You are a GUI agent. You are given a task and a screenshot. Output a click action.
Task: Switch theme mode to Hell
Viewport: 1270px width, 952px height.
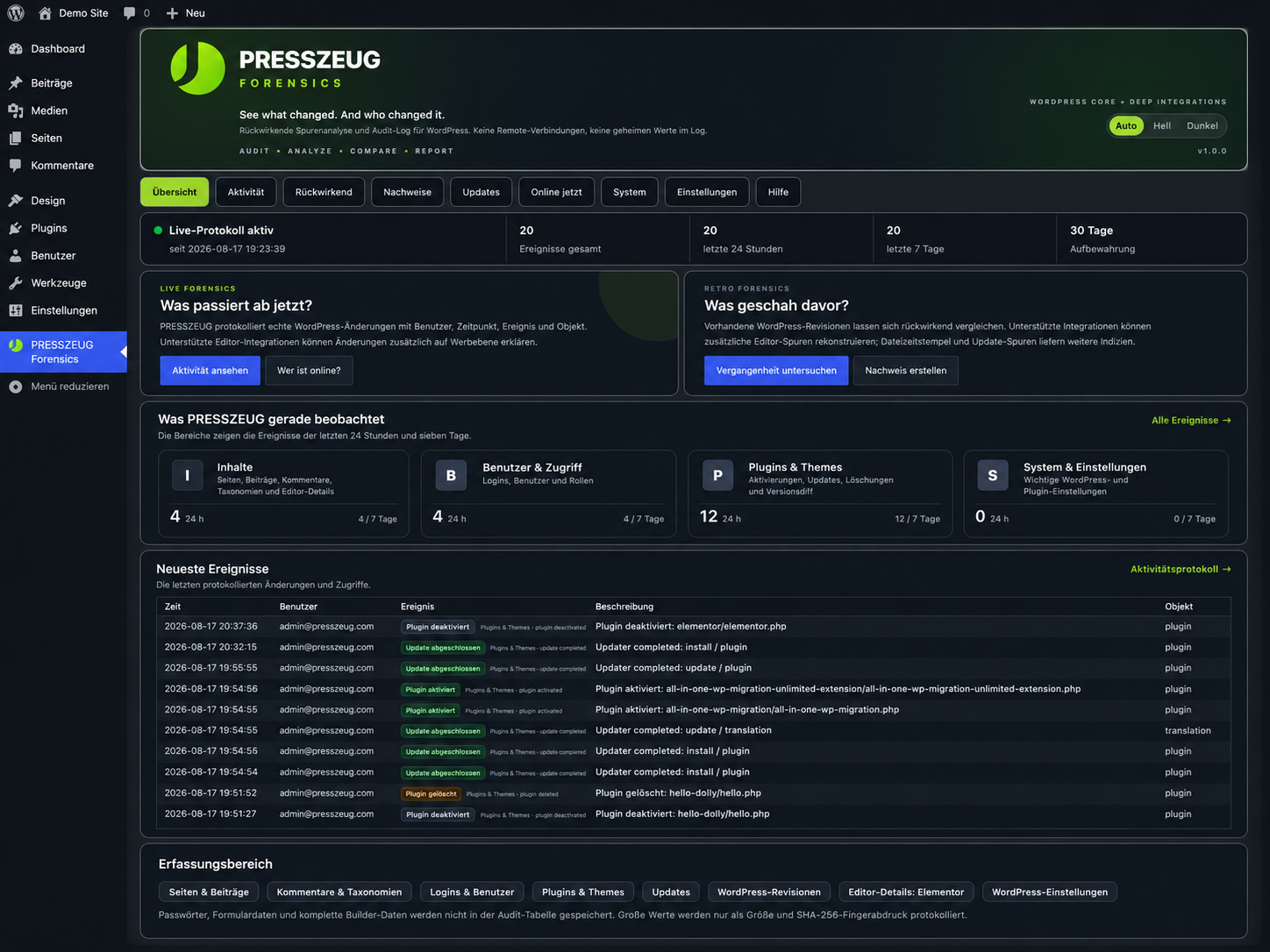pyautogui.click(x=1162, y=125)
